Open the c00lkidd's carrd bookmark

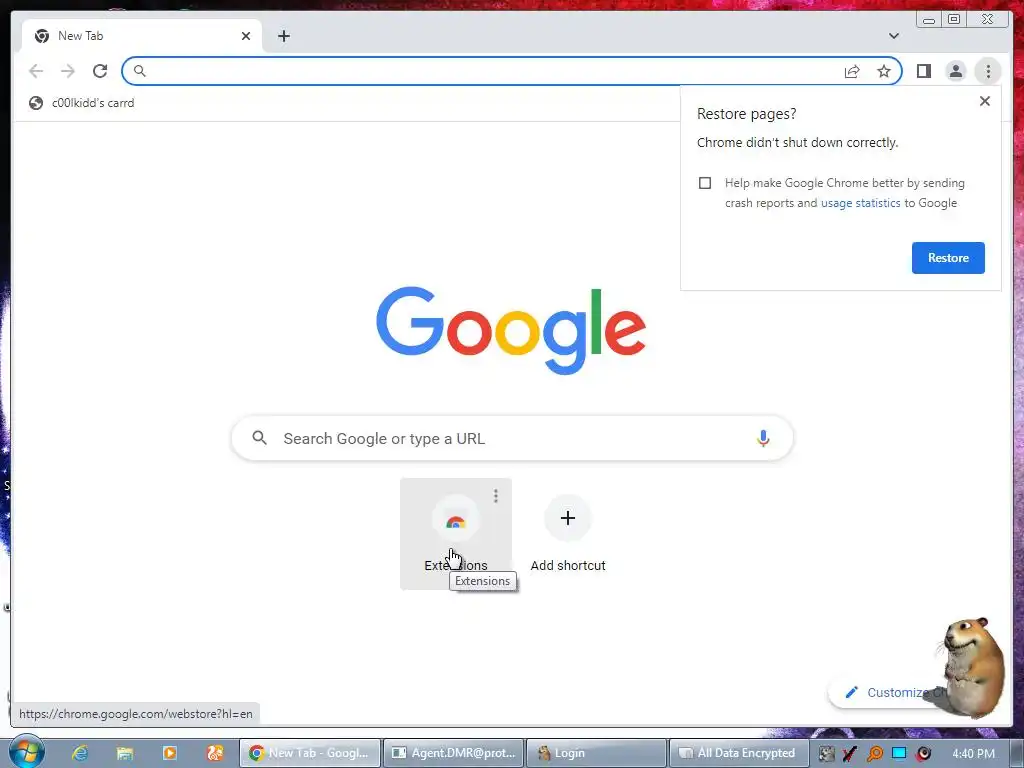pyautogui.click(x=82, y=103)
